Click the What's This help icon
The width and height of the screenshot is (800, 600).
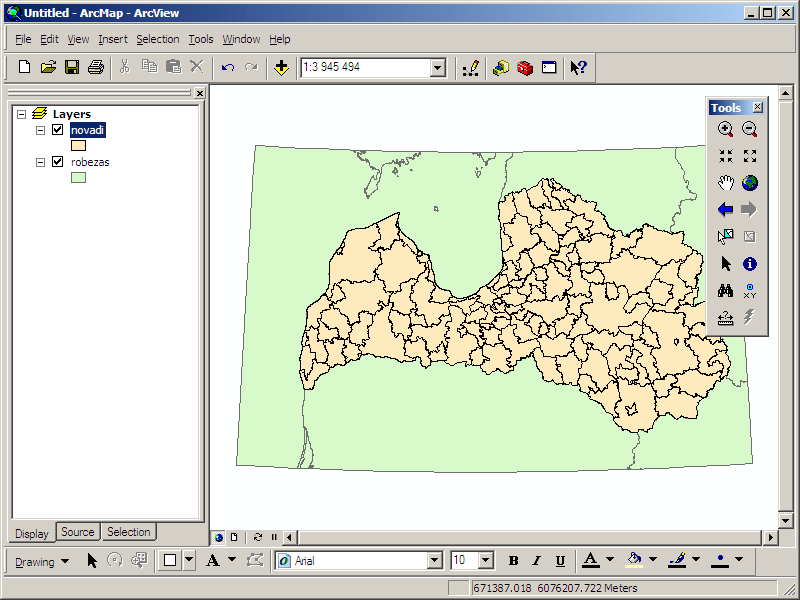579,67
